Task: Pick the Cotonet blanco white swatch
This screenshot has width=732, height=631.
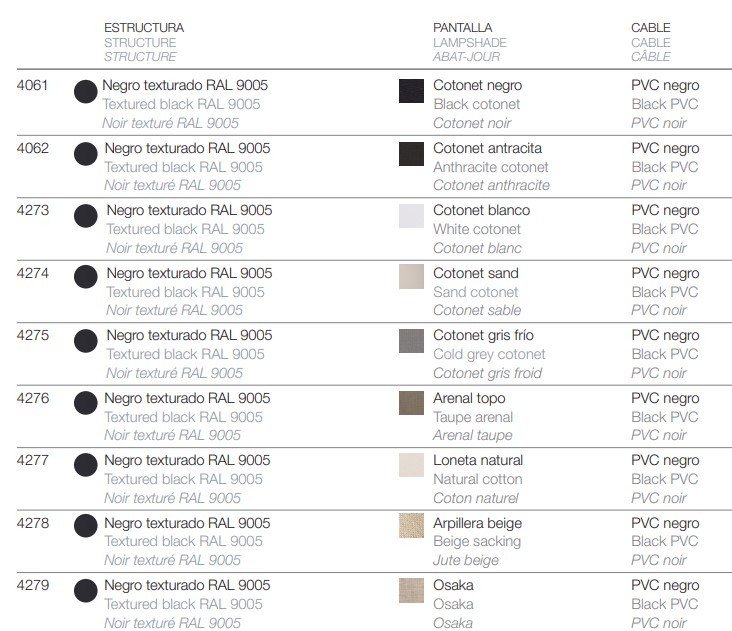Action: [411, 216]
